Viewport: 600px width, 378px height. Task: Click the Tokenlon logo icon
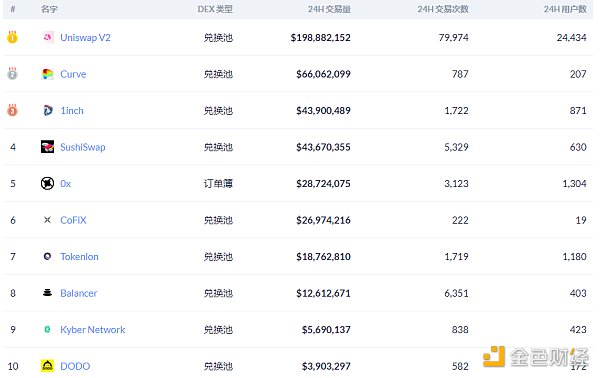click(47, 256)
